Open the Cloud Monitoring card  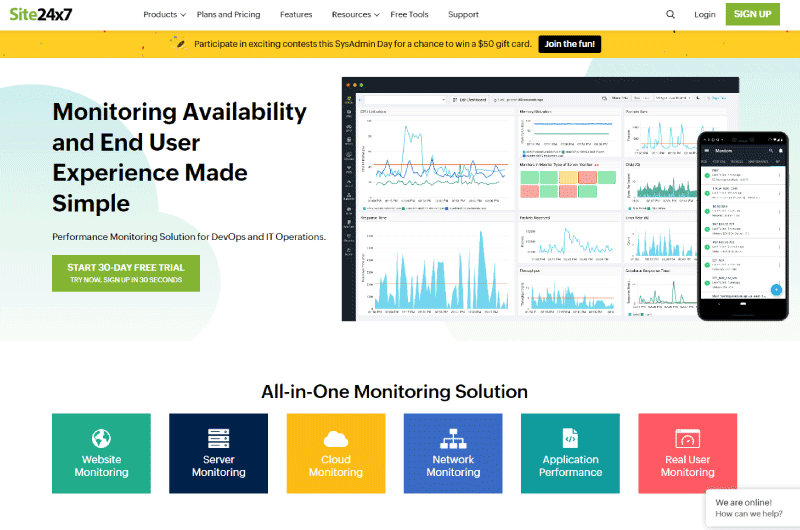pos(336,453)
